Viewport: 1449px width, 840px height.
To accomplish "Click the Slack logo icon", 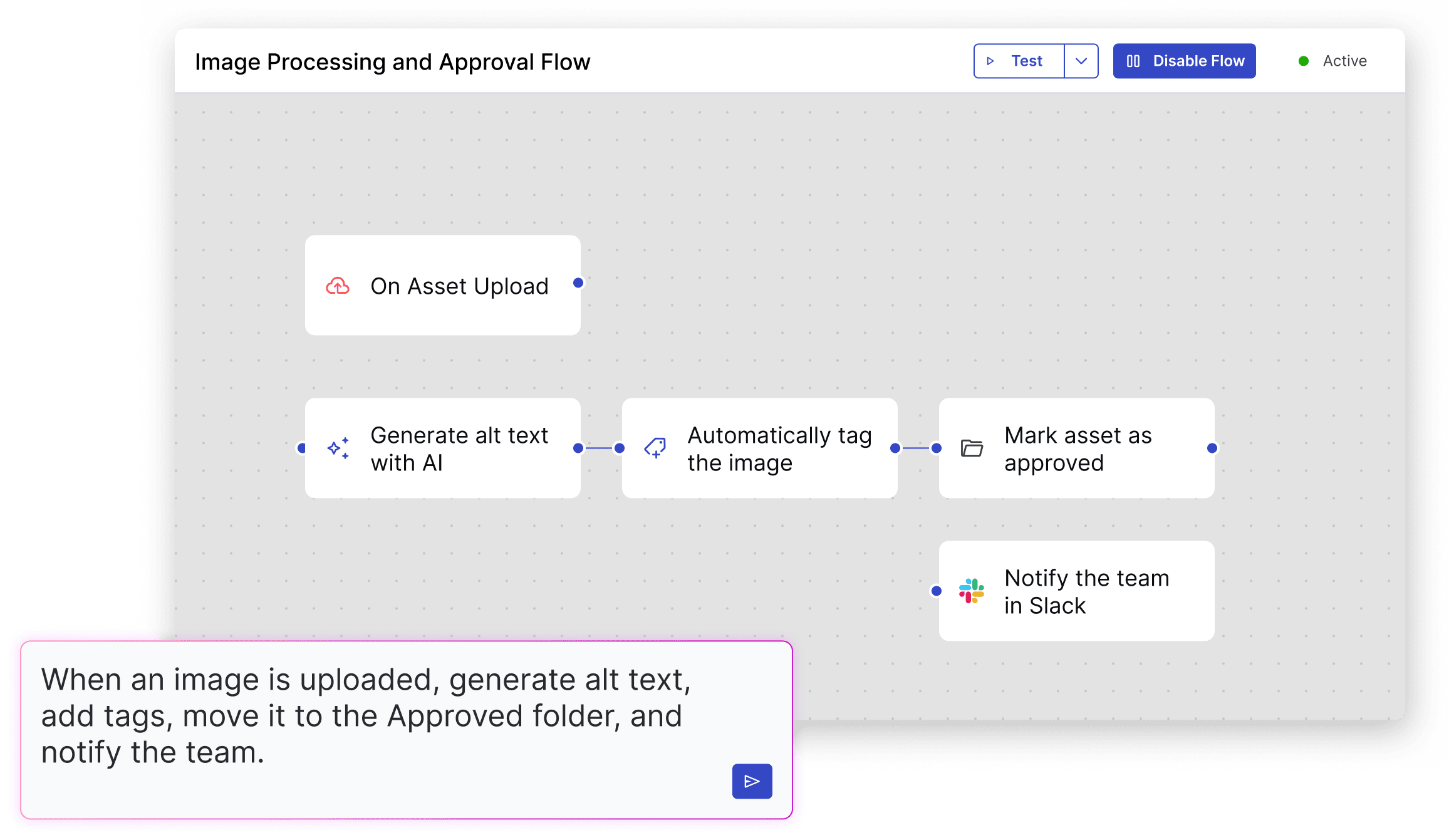I will (x=972, y=591).
